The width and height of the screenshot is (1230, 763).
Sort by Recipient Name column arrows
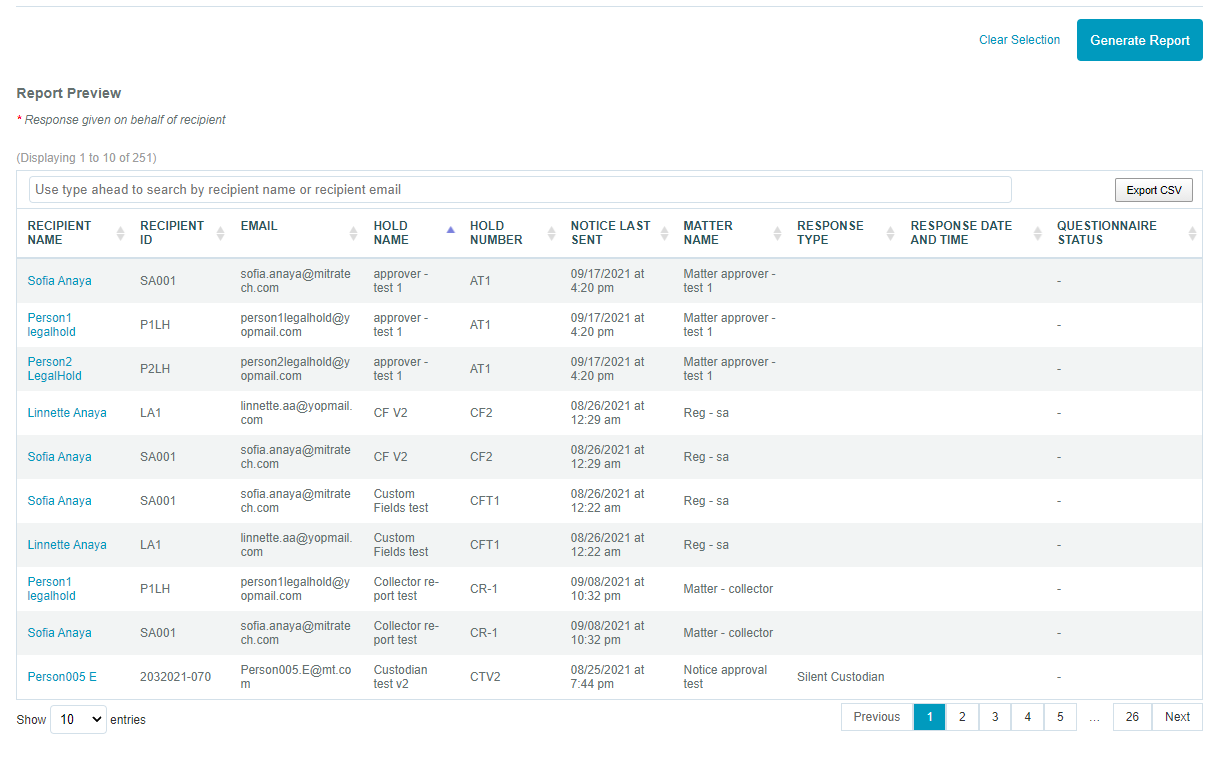pos(121,233)
